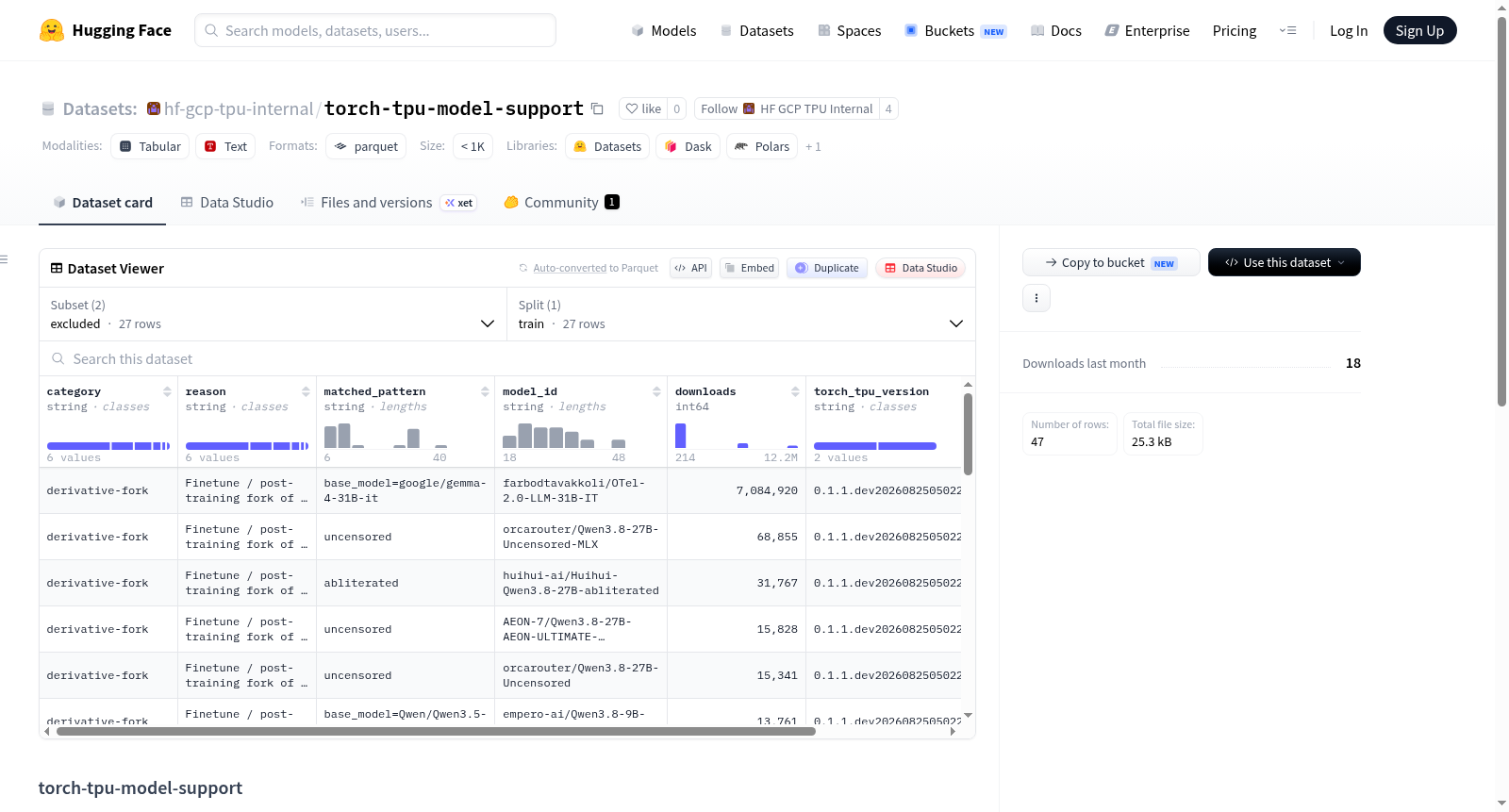Open the Files and versions tab
1509x812 pixels.
[389, 202]
